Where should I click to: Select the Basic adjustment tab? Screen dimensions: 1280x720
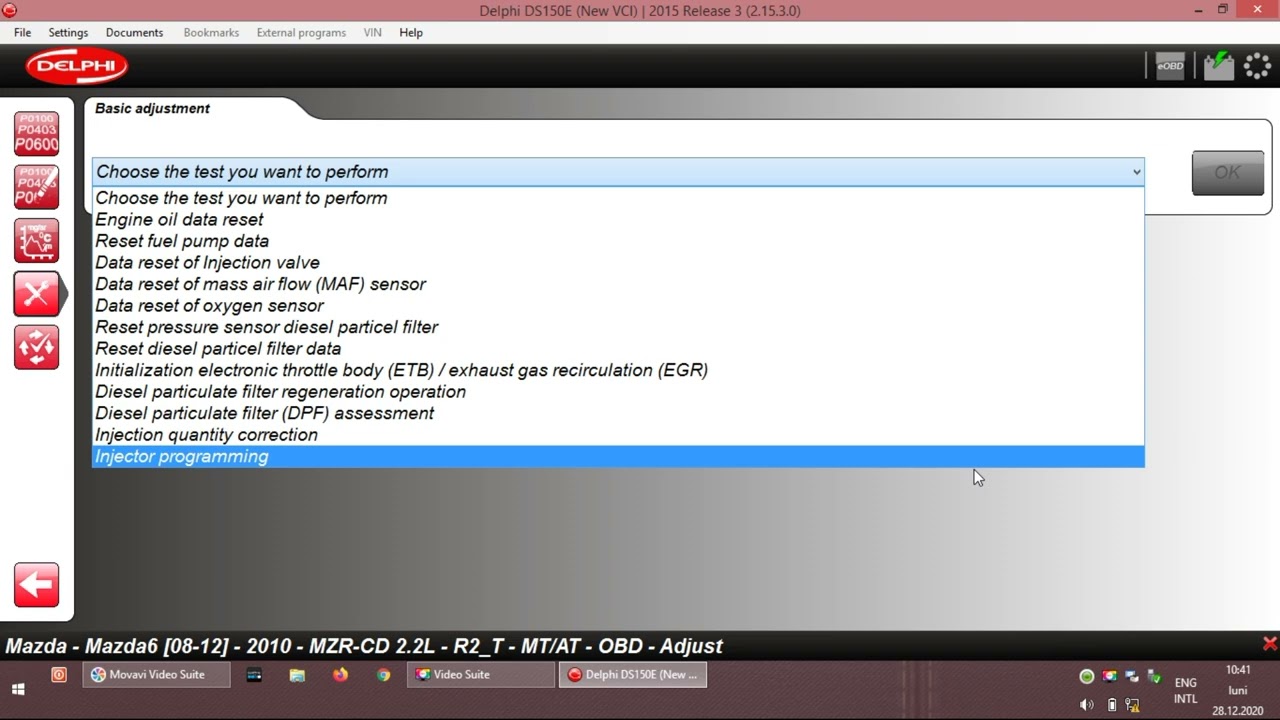click(x=152, y=108)
